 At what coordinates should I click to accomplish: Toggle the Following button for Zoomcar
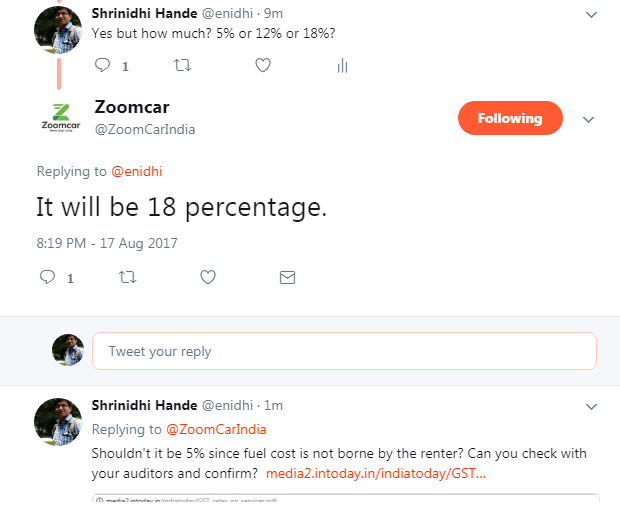[509, 118]
